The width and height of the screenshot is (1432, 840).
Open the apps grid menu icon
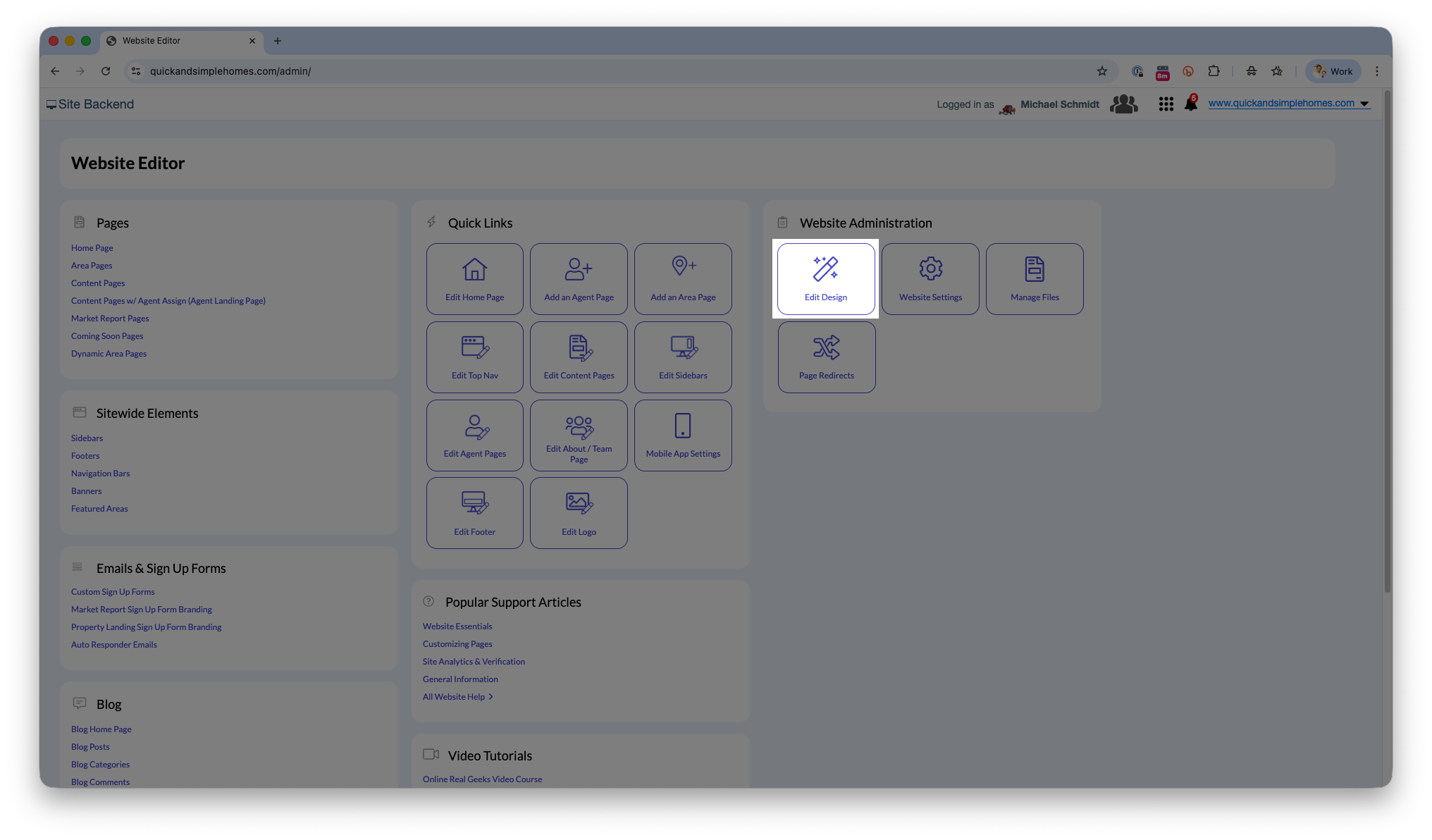[x=1166, y=104]
